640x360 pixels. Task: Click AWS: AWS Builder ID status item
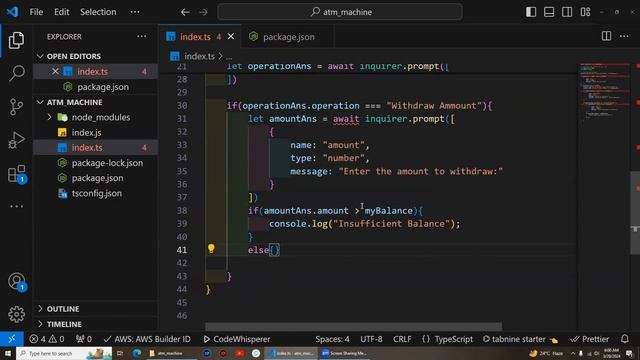click(x=147, y=339)
